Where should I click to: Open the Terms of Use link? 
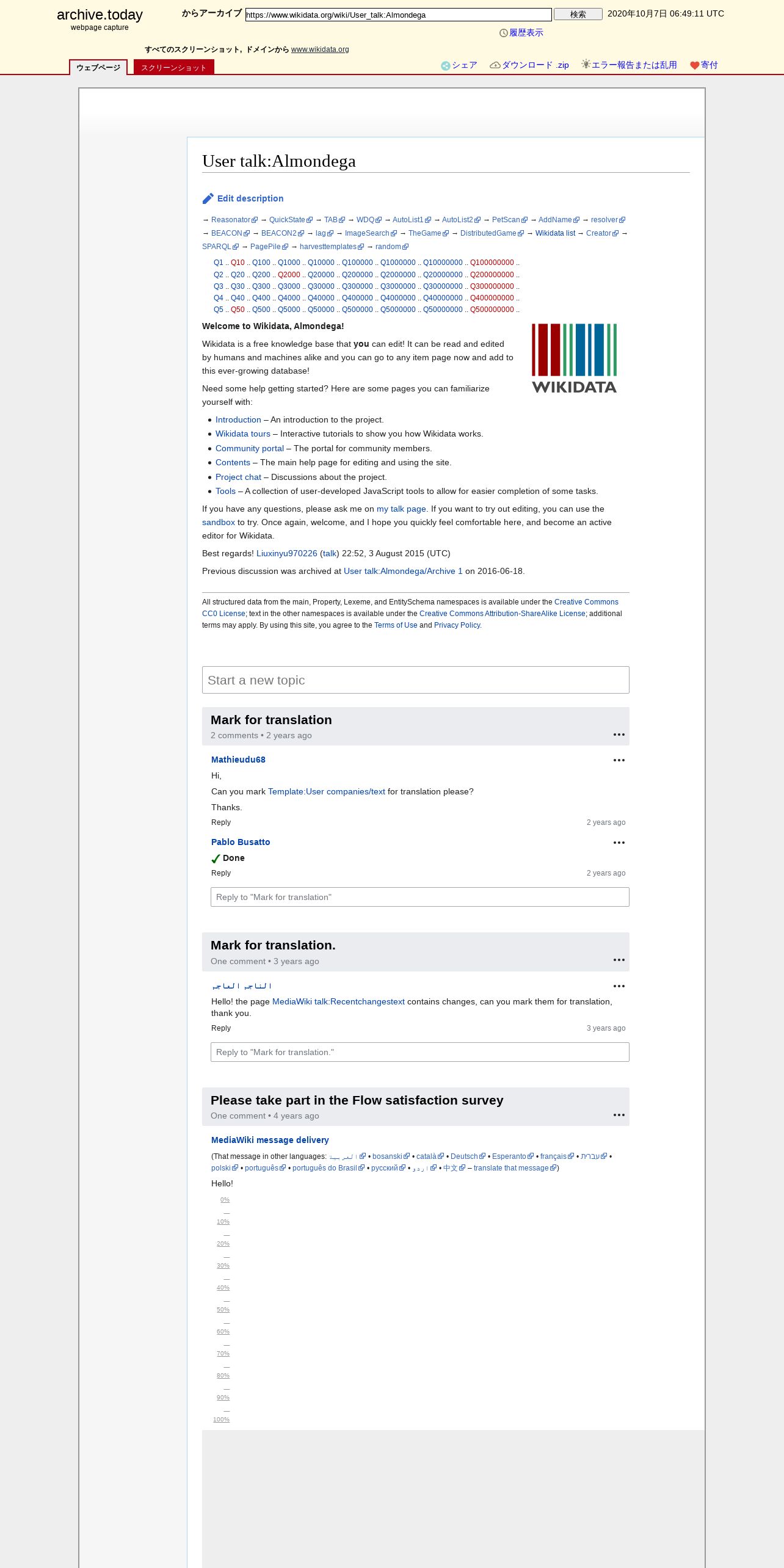(x=396, y=625)
